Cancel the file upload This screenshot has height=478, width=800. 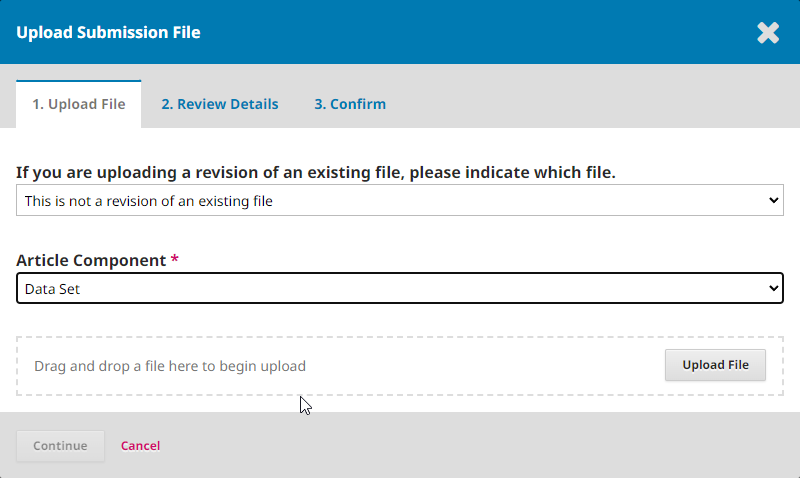click(x=140, y=445)
